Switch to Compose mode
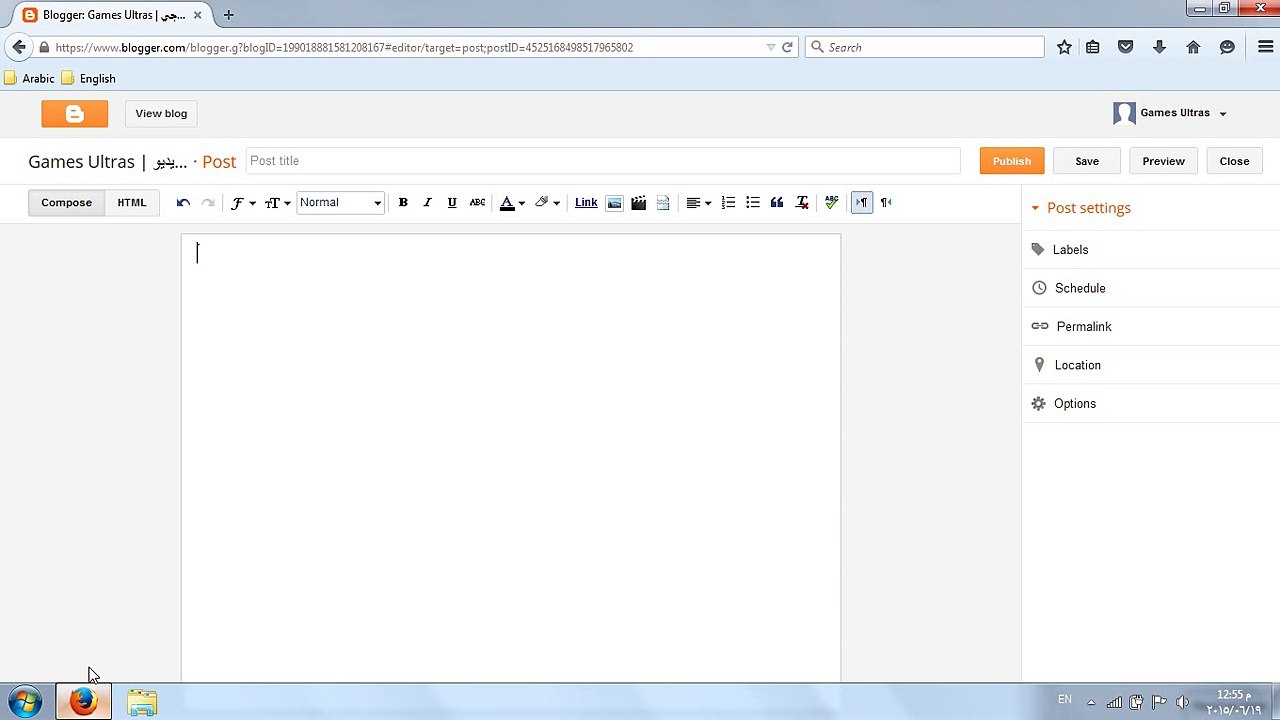 66,203
